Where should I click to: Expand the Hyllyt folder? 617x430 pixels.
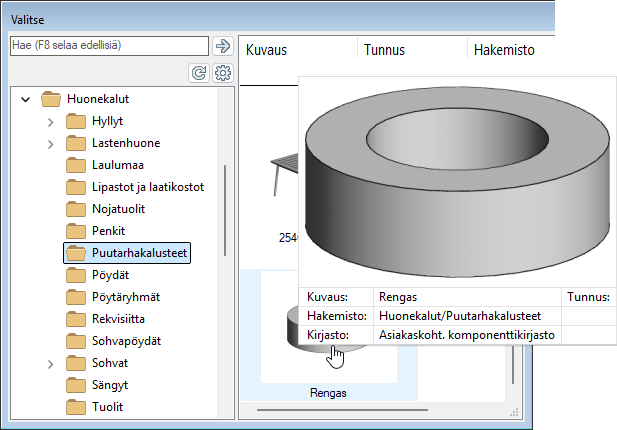pos(50,121)
